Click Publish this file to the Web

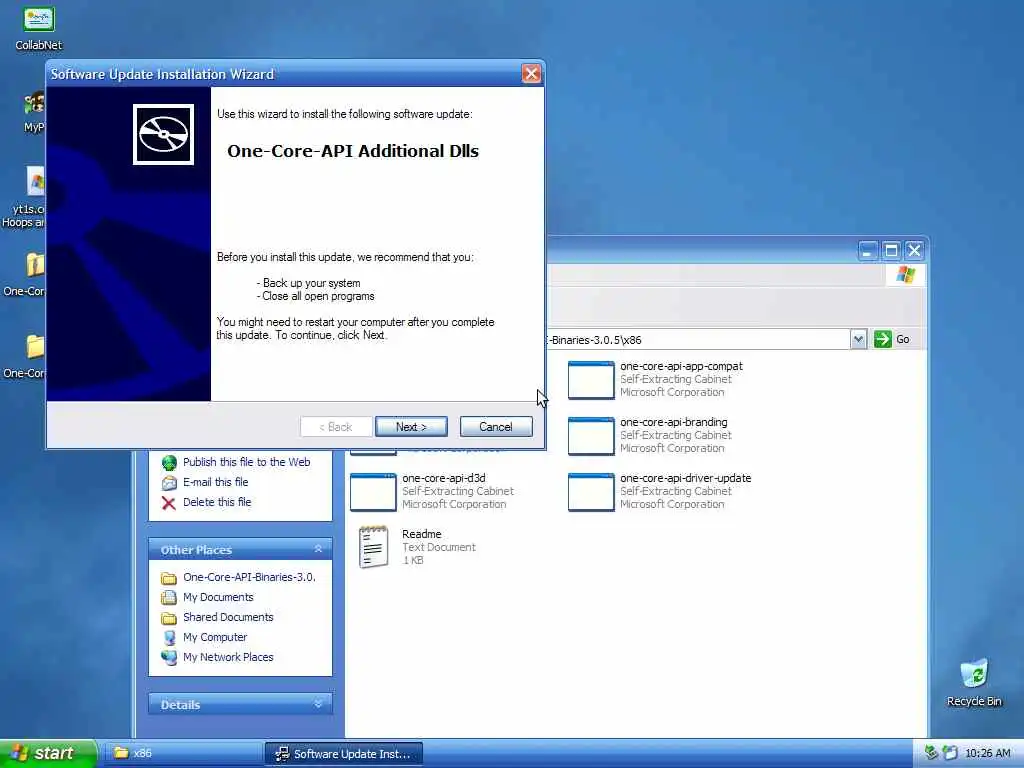click(246, 462)
